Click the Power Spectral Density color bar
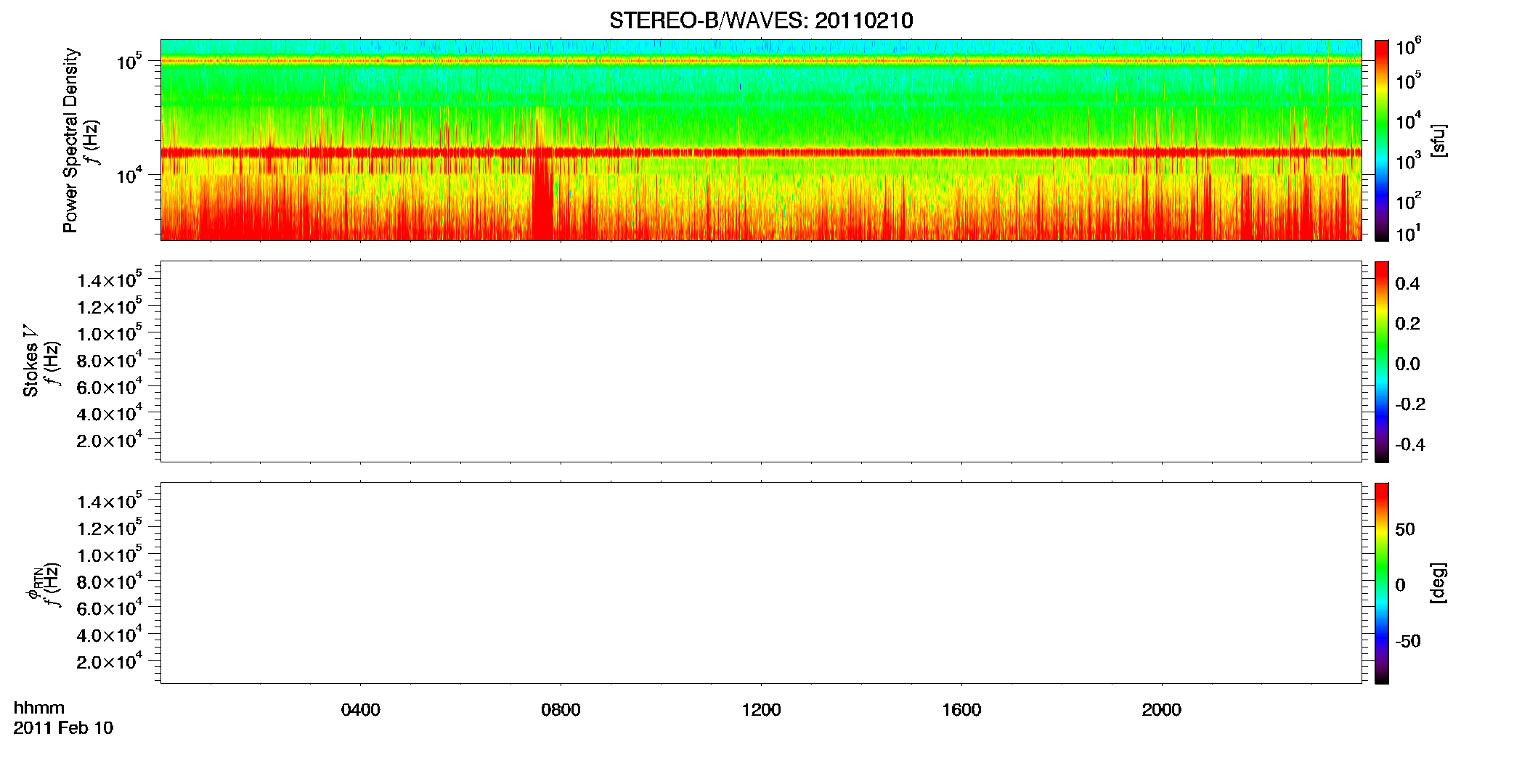 [1382, 140]
